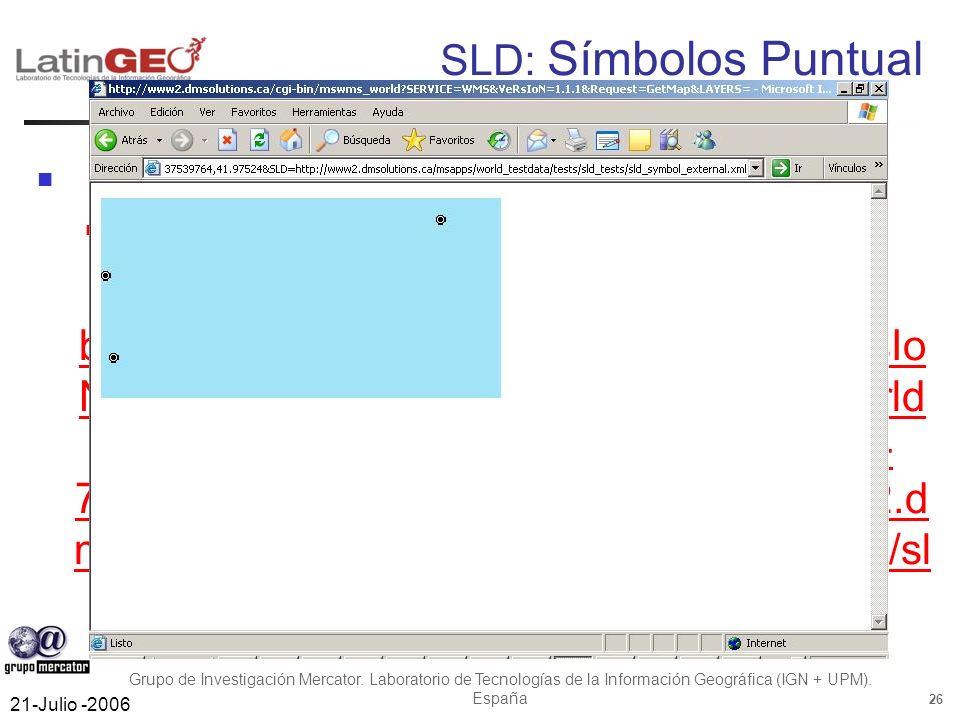Screen dimensions: 960x720
Task: Close the Internet Explorer window
Action: (x=879, y=89)
